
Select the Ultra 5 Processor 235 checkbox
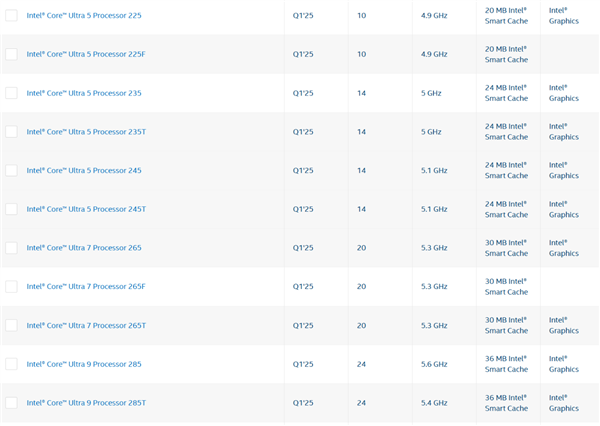(11, 93)
